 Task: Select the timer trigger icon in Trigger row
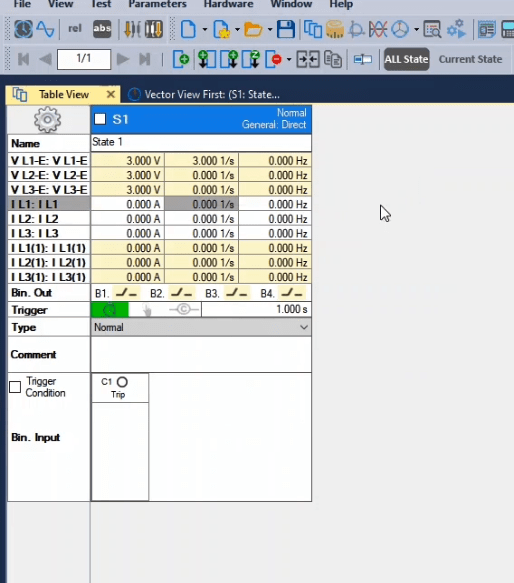pyautogui.click(x=110, y=309)
